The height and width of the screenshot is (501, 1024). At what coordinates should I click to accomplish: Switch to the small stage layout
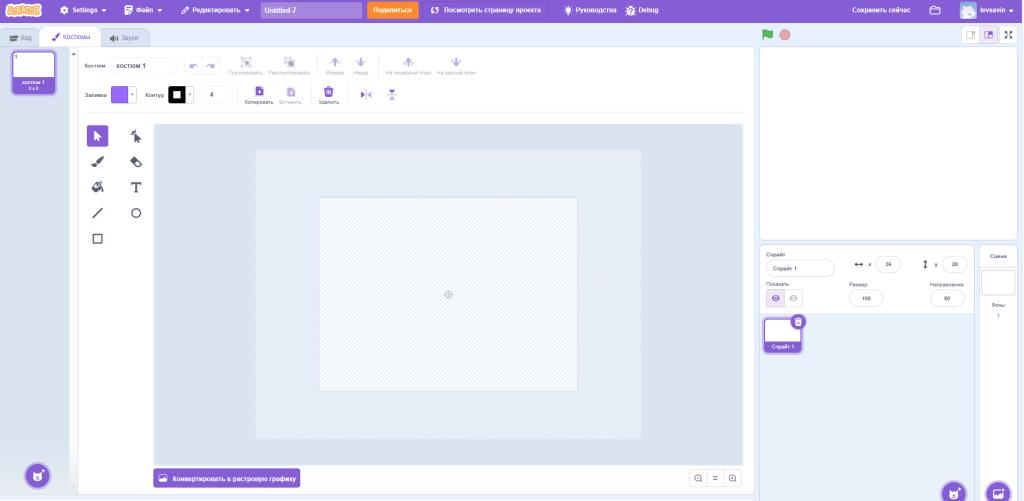[970, 35]
